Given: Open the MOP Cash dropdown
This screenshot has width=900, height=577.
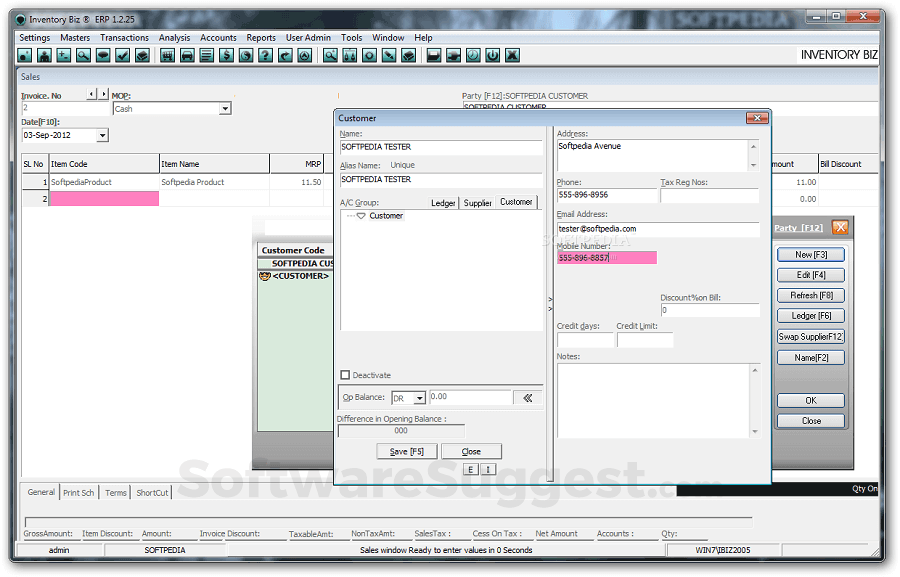Looking at the screenshot, I should pos(225,108).
